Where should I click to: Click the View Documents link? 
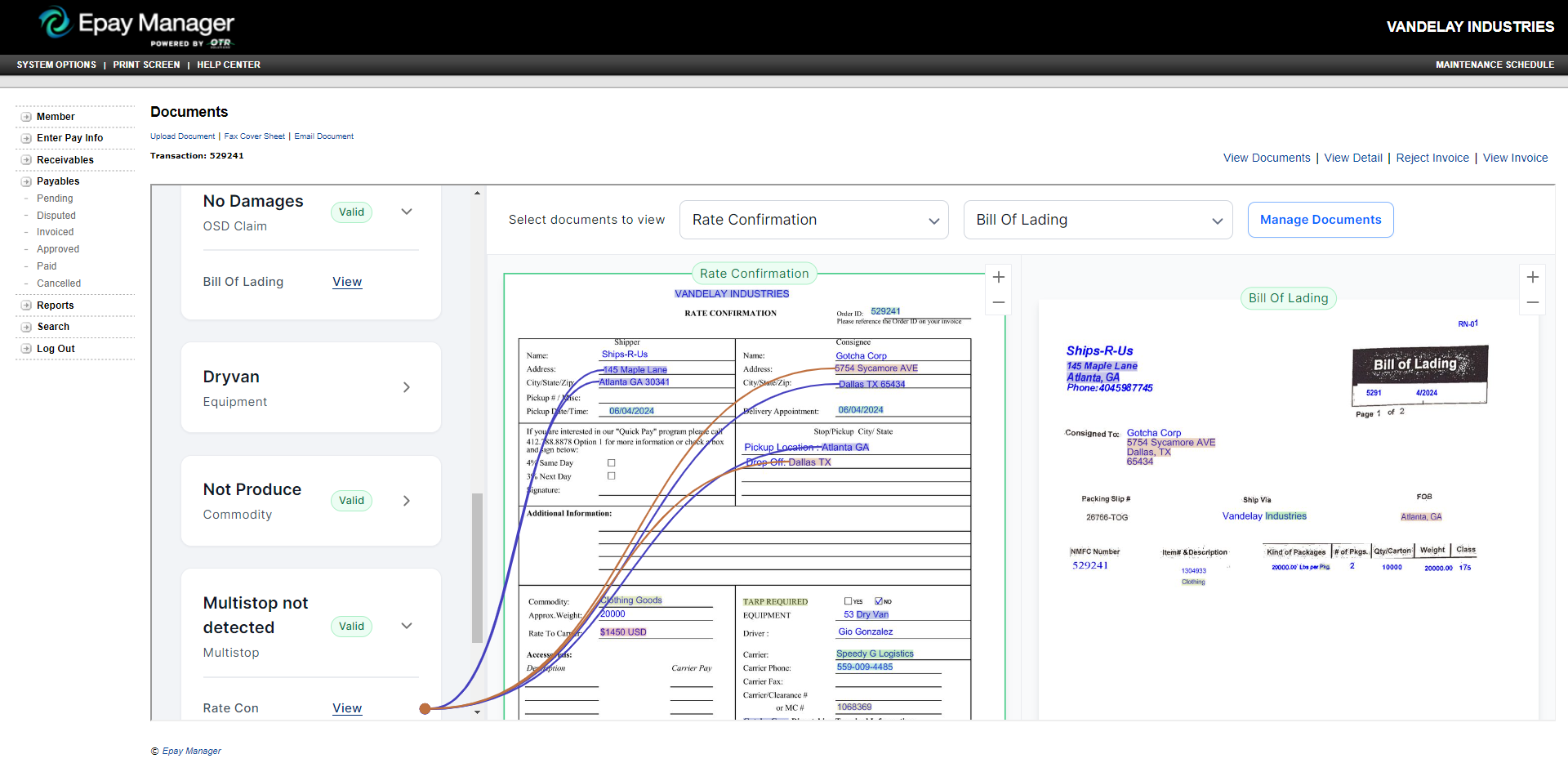[x=1267, y=158]
